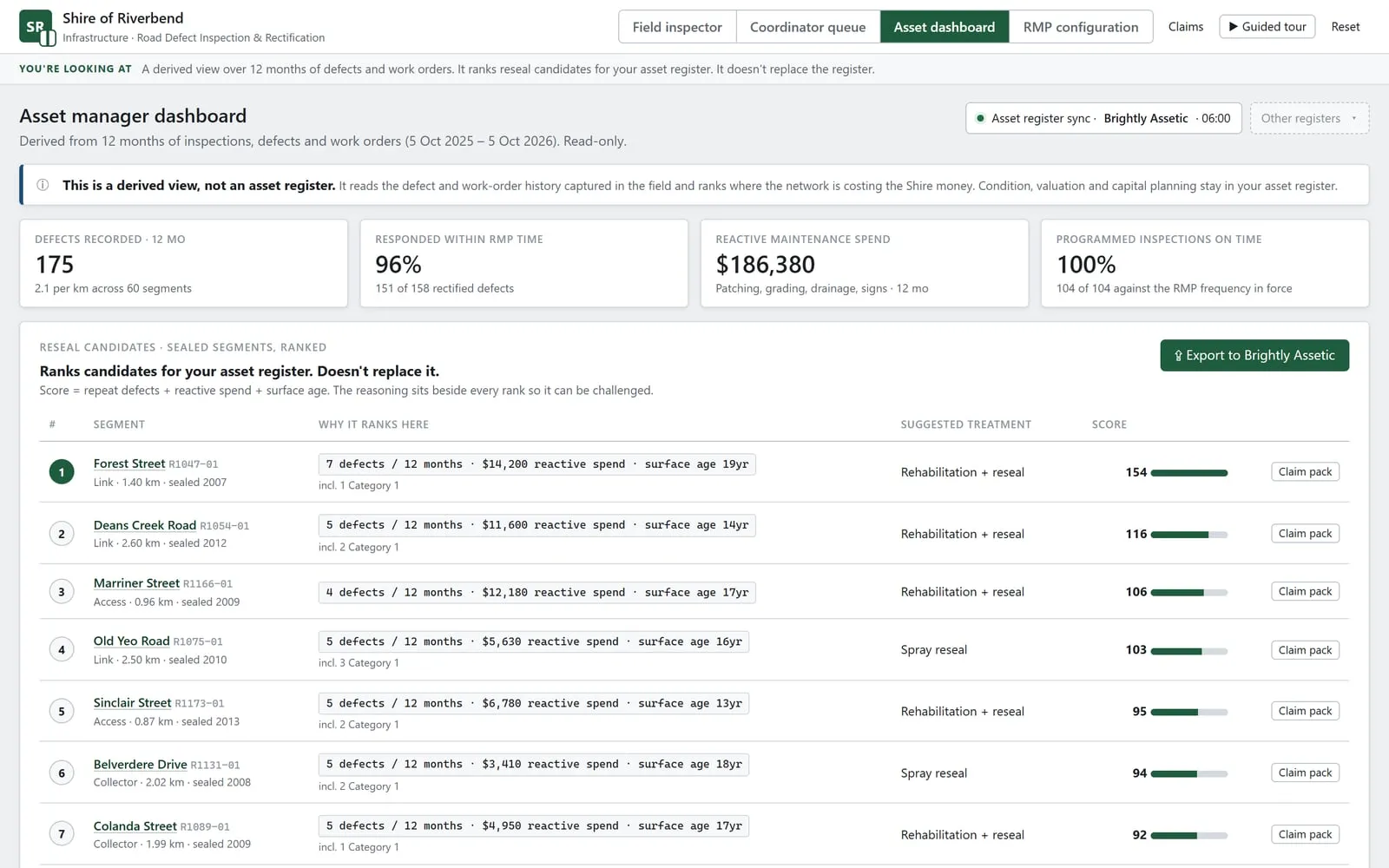Screen dimensions: 1389x868
Task: Click the Defects recorded 175 card
Action: pos(183,263)
